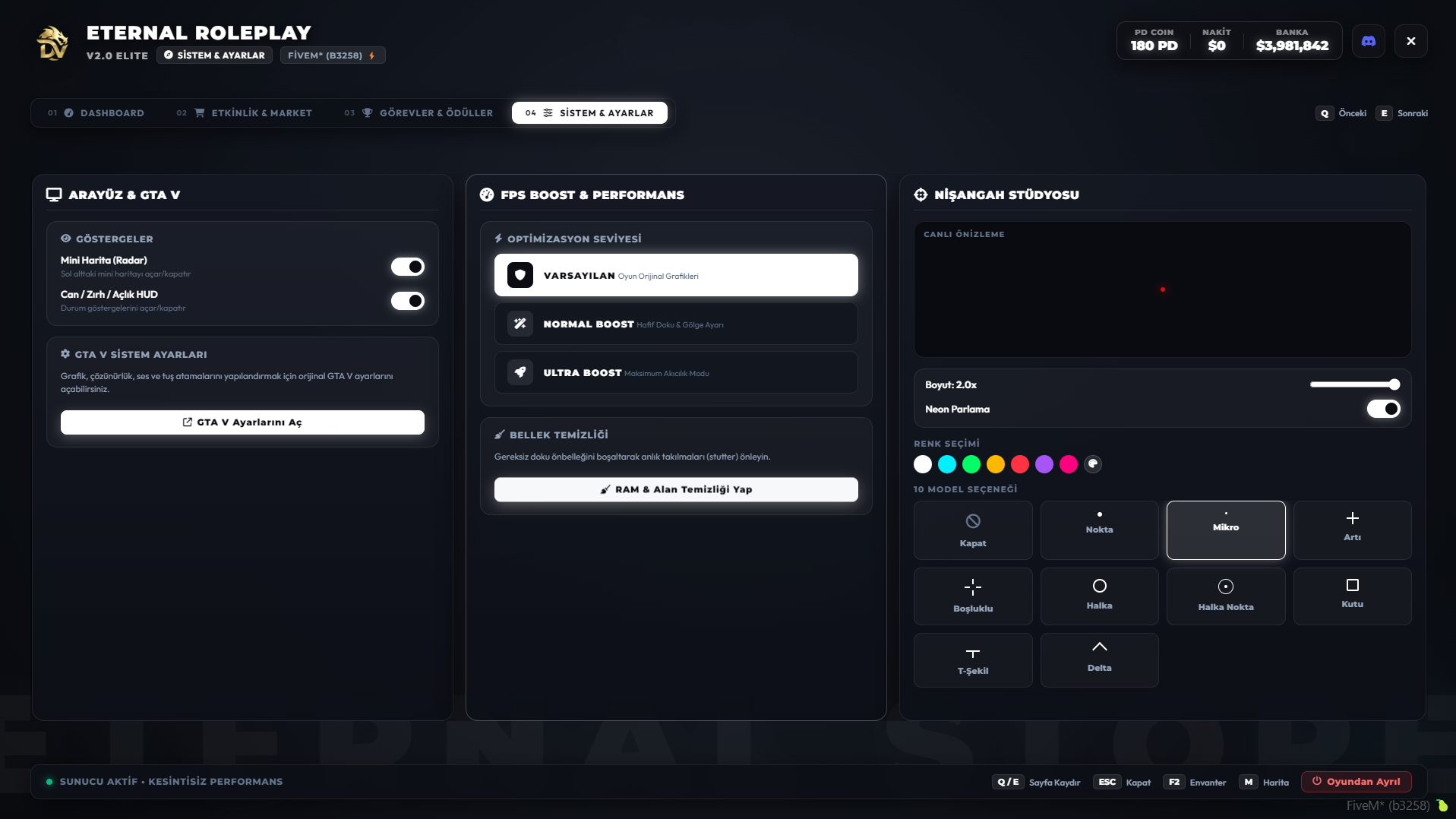Image resolution: width=1456 pixels, height=819 pixels.
Task: Click the lightning bolt on FiveM badge
Action: tap(371, 55)
